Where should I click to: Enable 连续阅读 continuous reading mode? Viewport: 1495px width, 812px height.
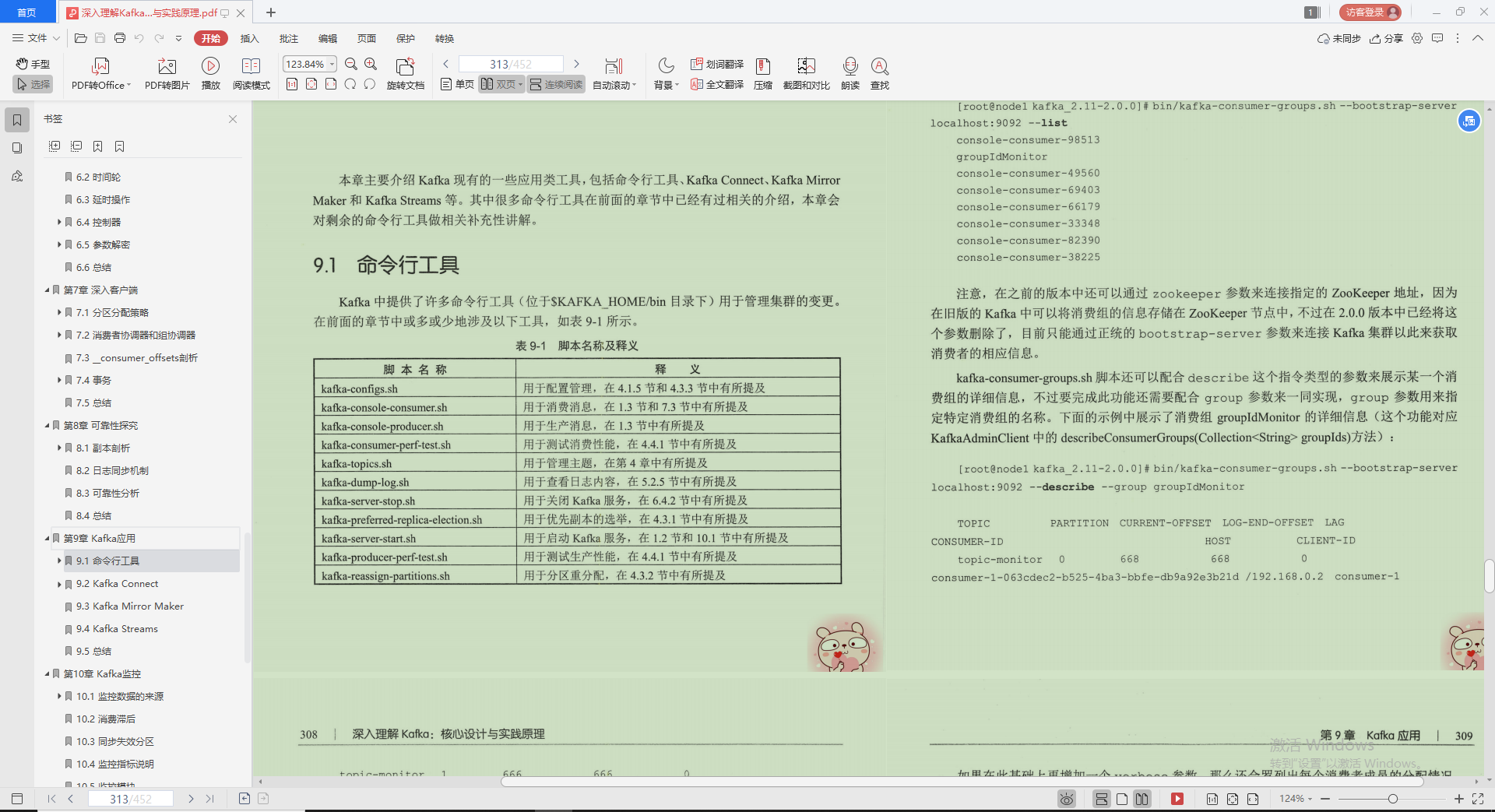tap(555, 84)
